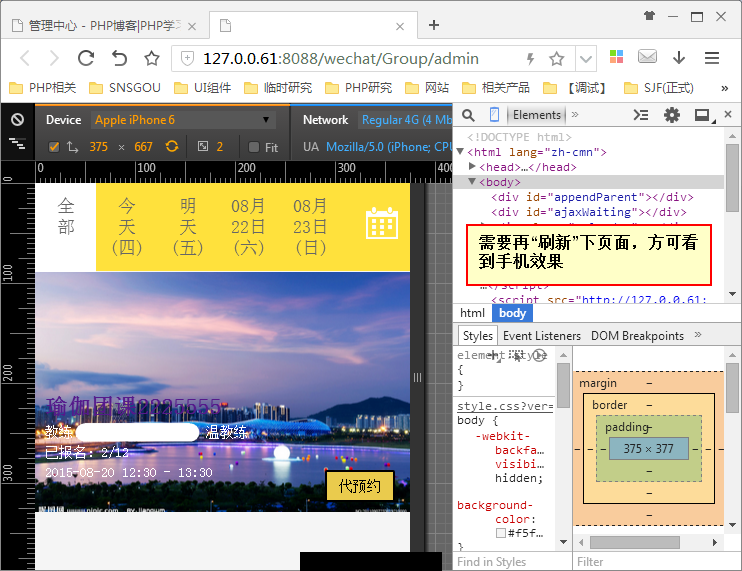Open the DevTools console drawer icon

coord(641,115)
